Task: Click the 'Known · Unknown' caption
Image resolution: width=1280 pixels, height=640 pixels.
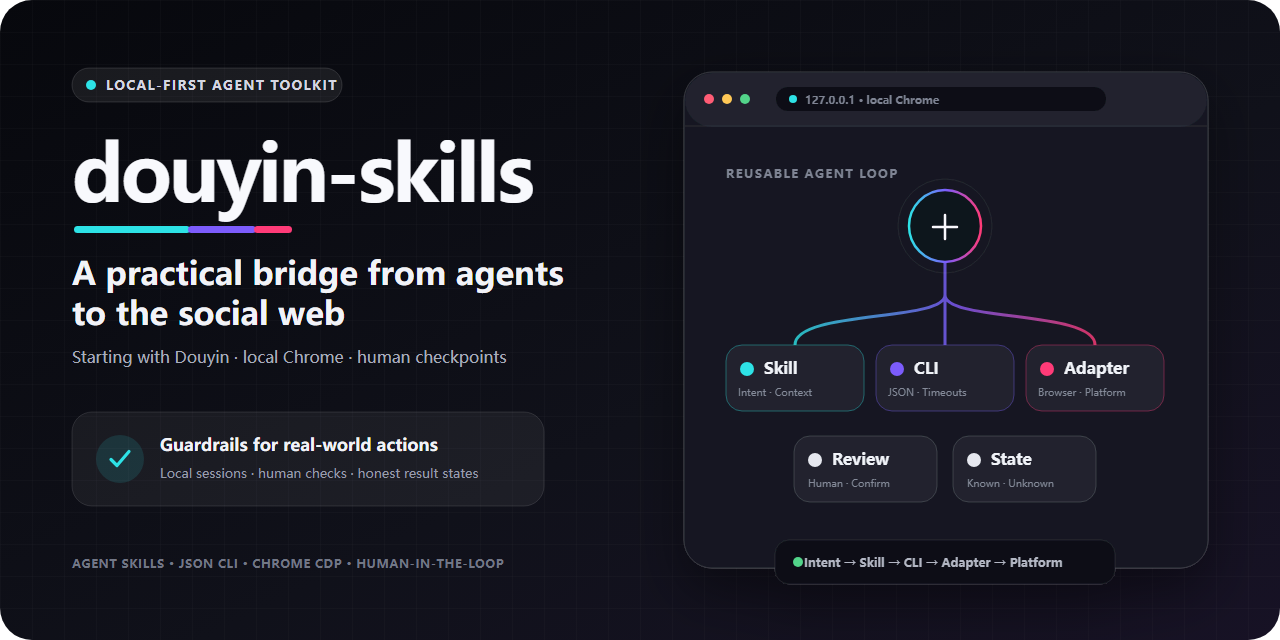Action: (1010, 483)
